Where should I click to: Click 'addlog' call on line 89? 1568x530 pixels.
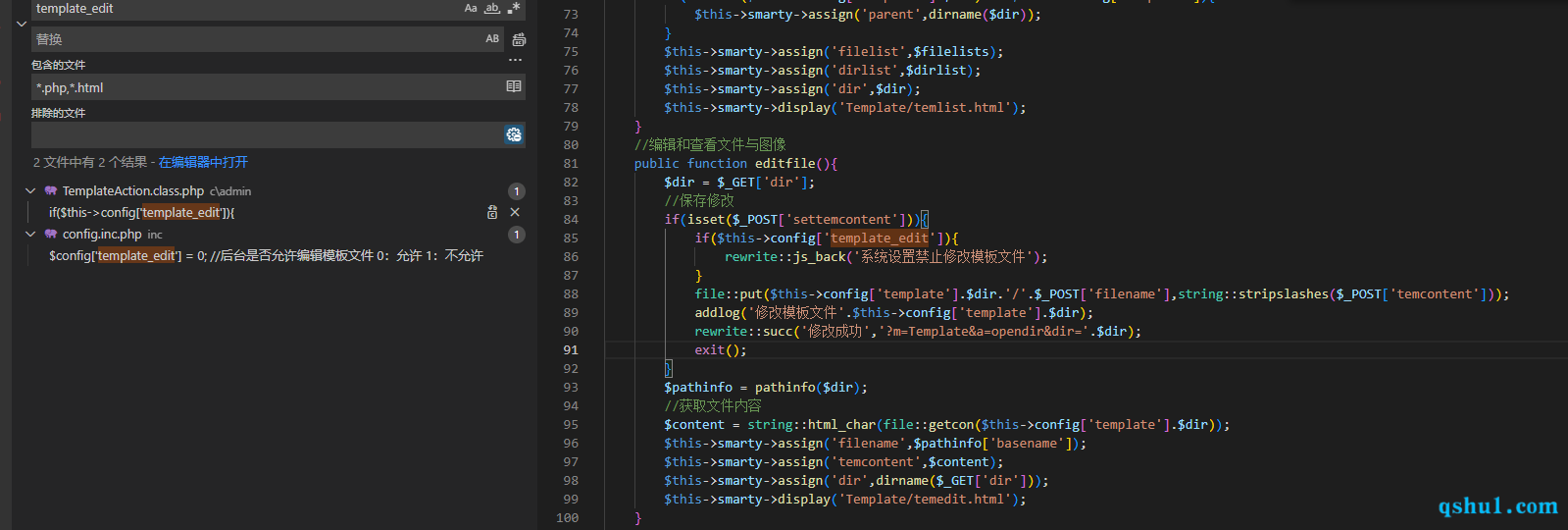tap(717, 313)
